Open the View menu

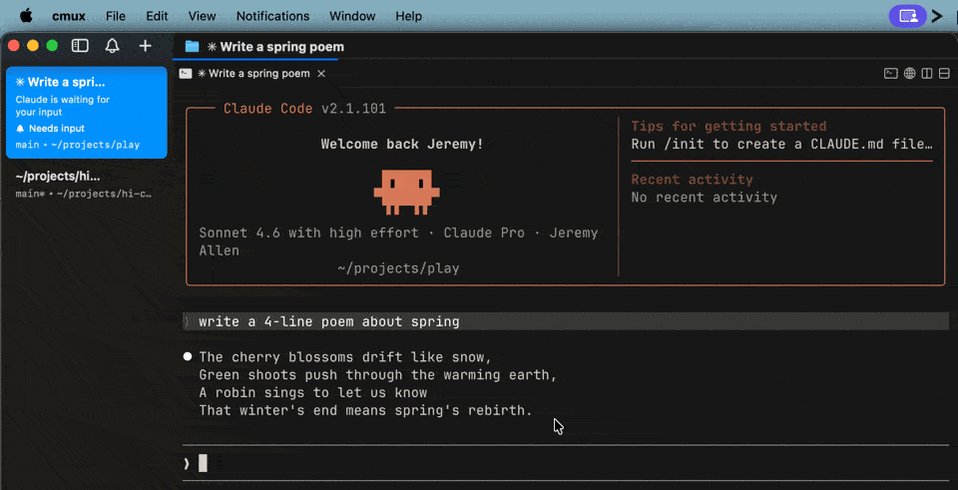pyautogui.click(x=202, y=16)
